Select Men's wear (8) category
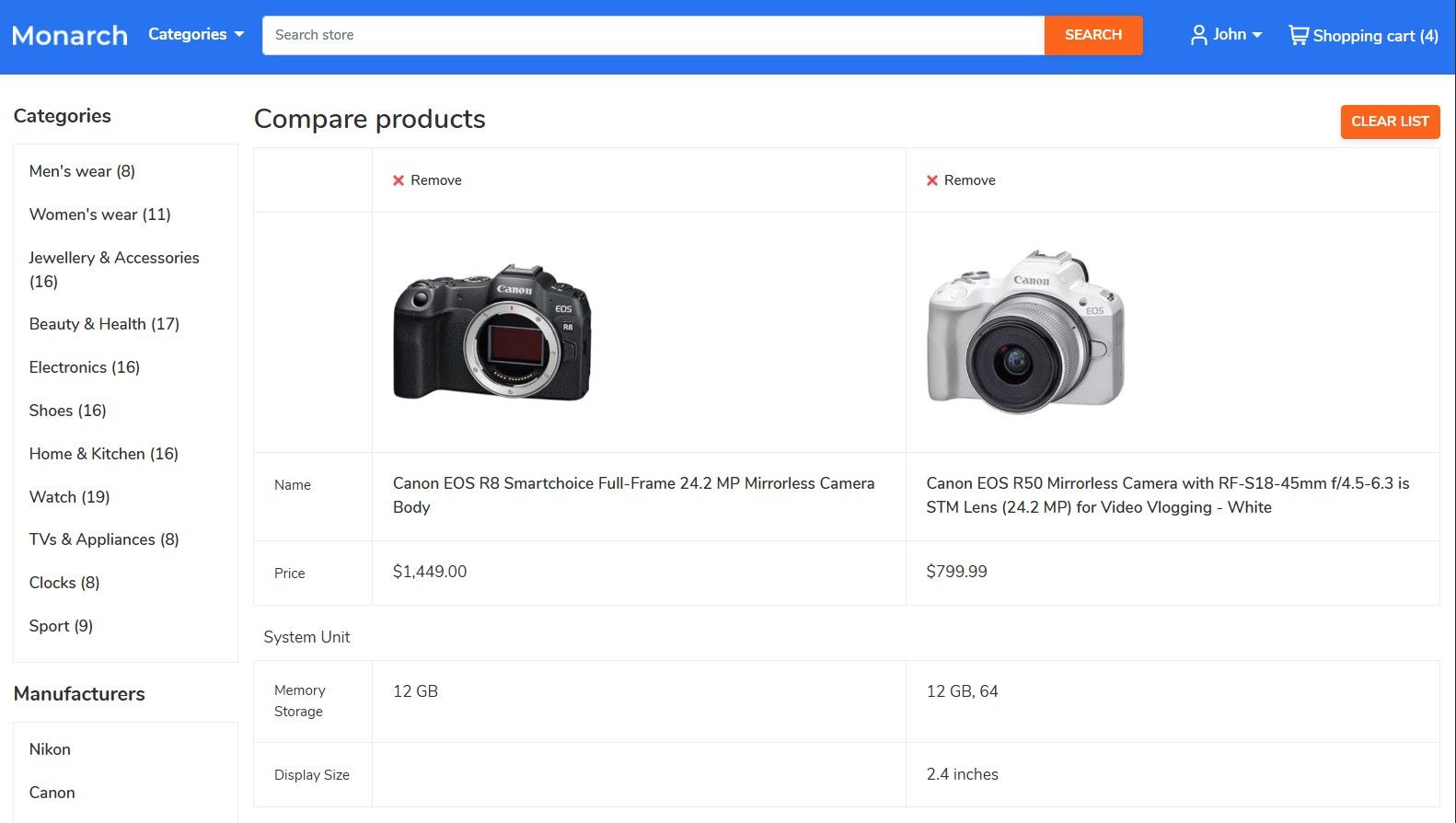The height and width of the screenshot is (823, 1456). pyautogui.click(x=82, y=171)
